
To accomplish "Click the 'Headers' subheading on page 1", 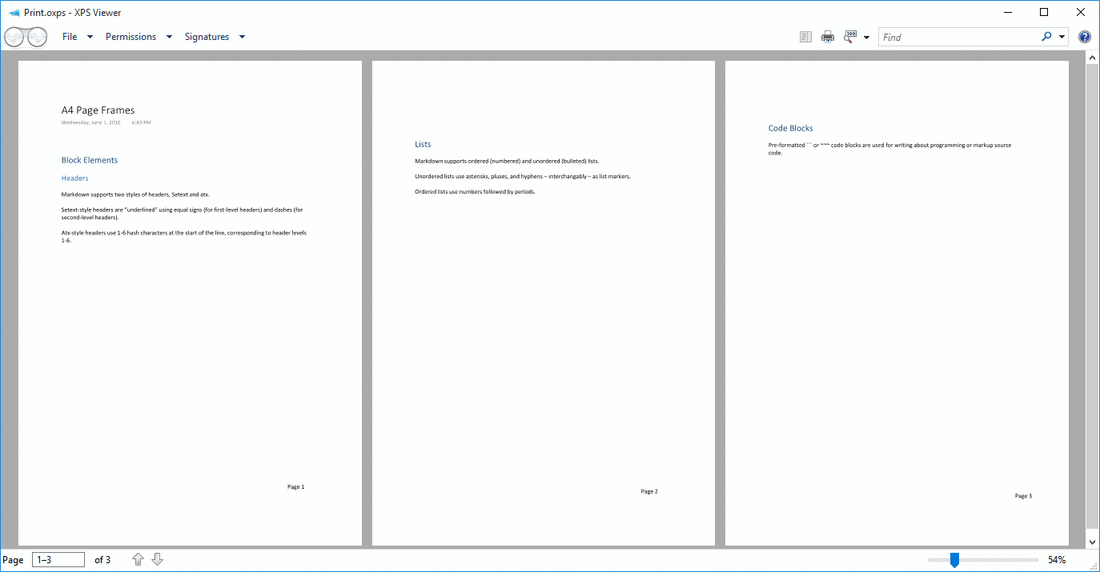I will point(74,178).
